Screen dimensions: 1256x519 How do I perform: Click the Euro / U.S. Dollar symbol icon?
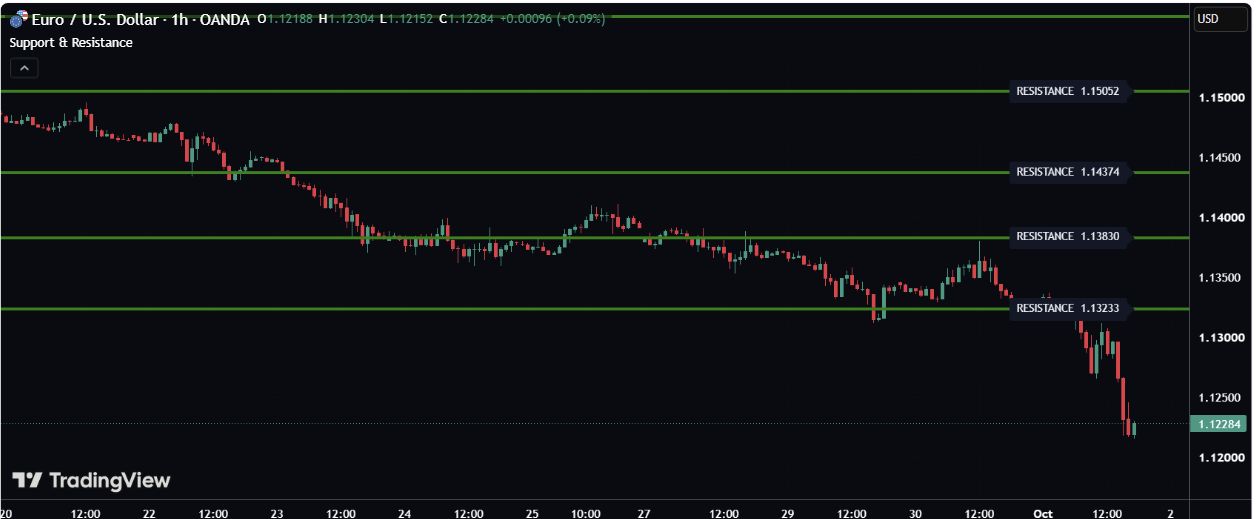click(18, 19)
